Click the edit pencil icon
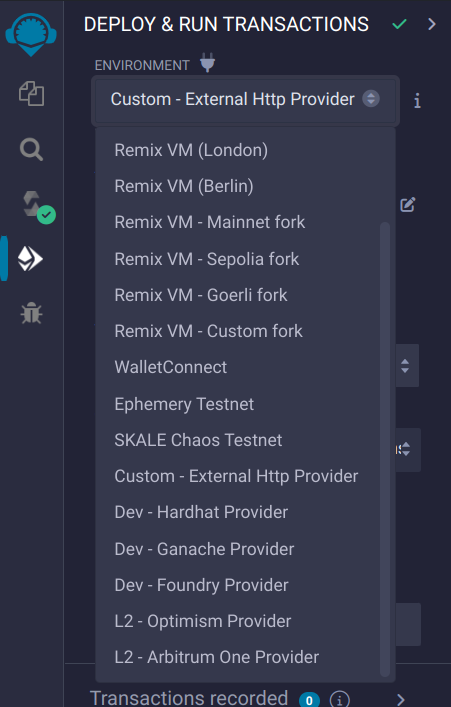This screenshot has width=451, height=707. (x=408, y=205)
